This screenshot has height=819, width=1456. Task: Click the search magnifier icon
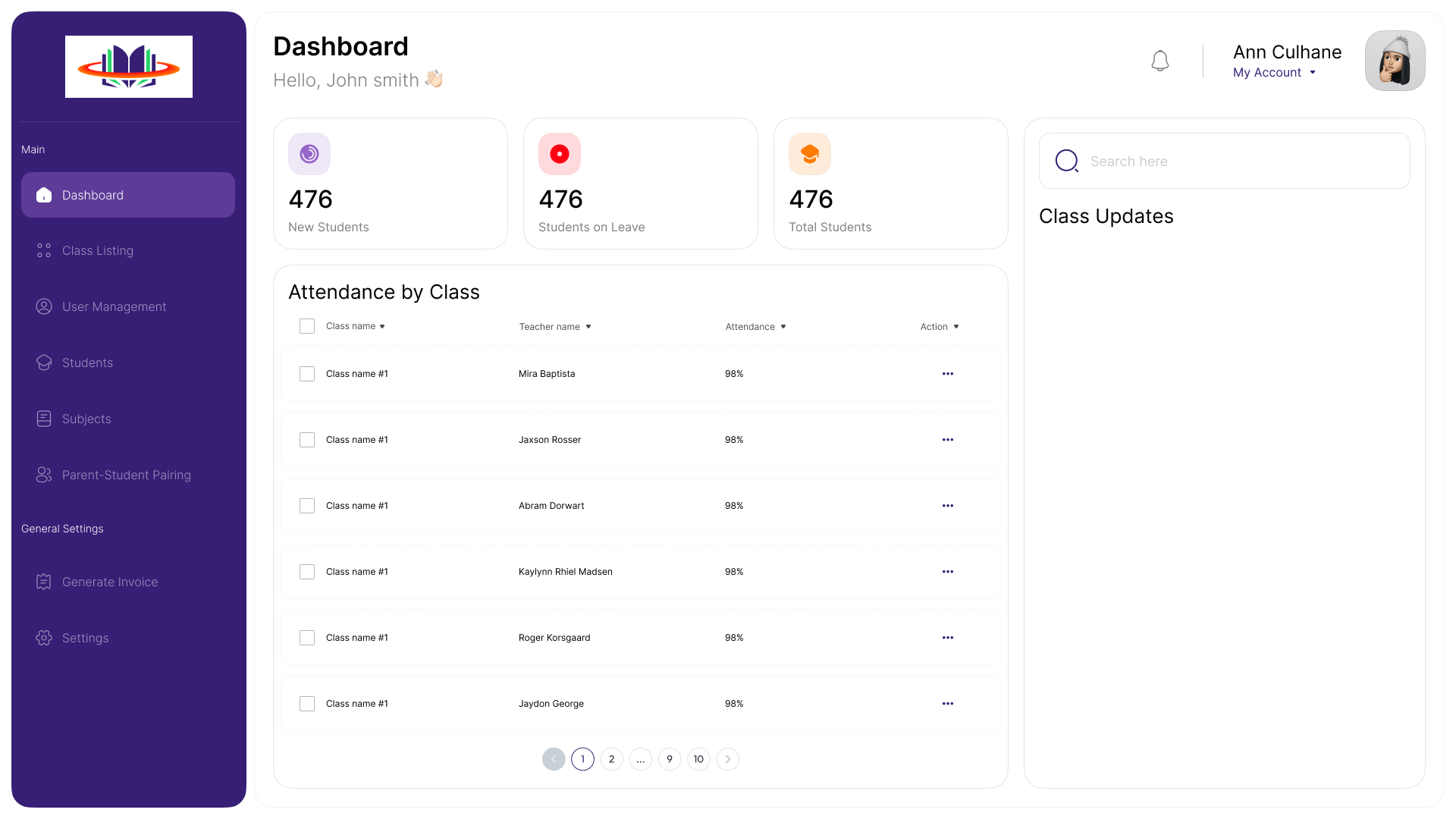coord(1067,161)
